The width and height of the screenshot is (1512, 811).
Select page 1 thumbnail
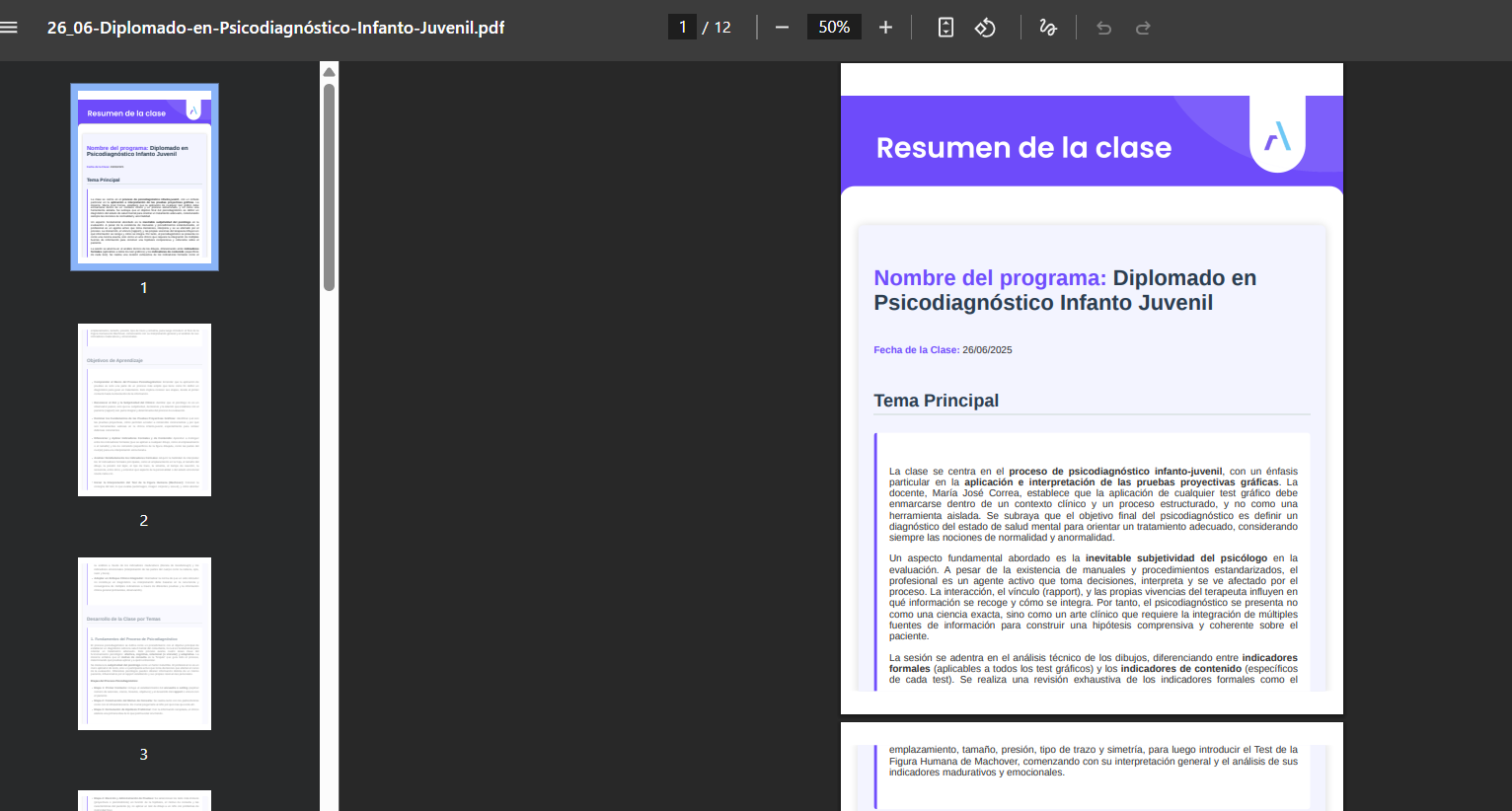pos(144,177)
